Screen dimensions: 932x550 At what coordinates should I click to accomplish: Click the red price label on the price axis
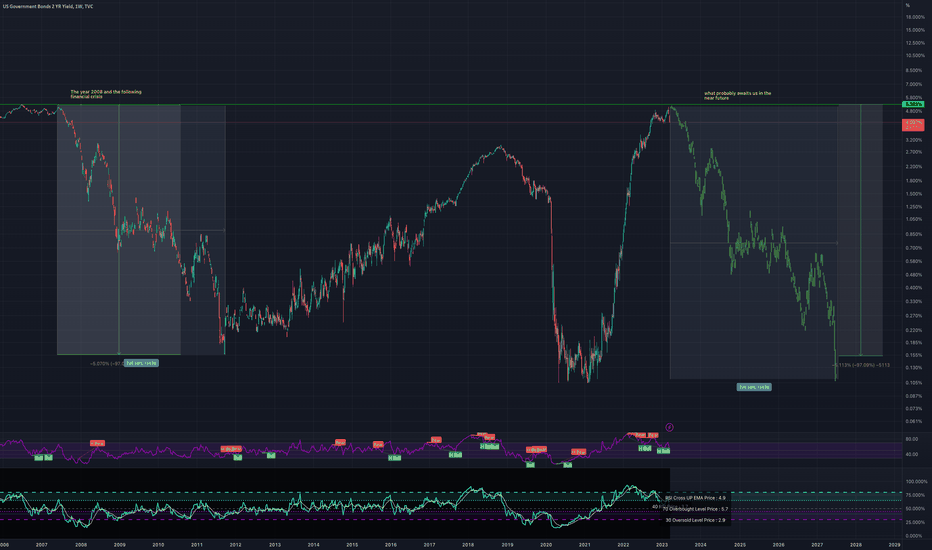pyautogui.click(x=912, y=124)
